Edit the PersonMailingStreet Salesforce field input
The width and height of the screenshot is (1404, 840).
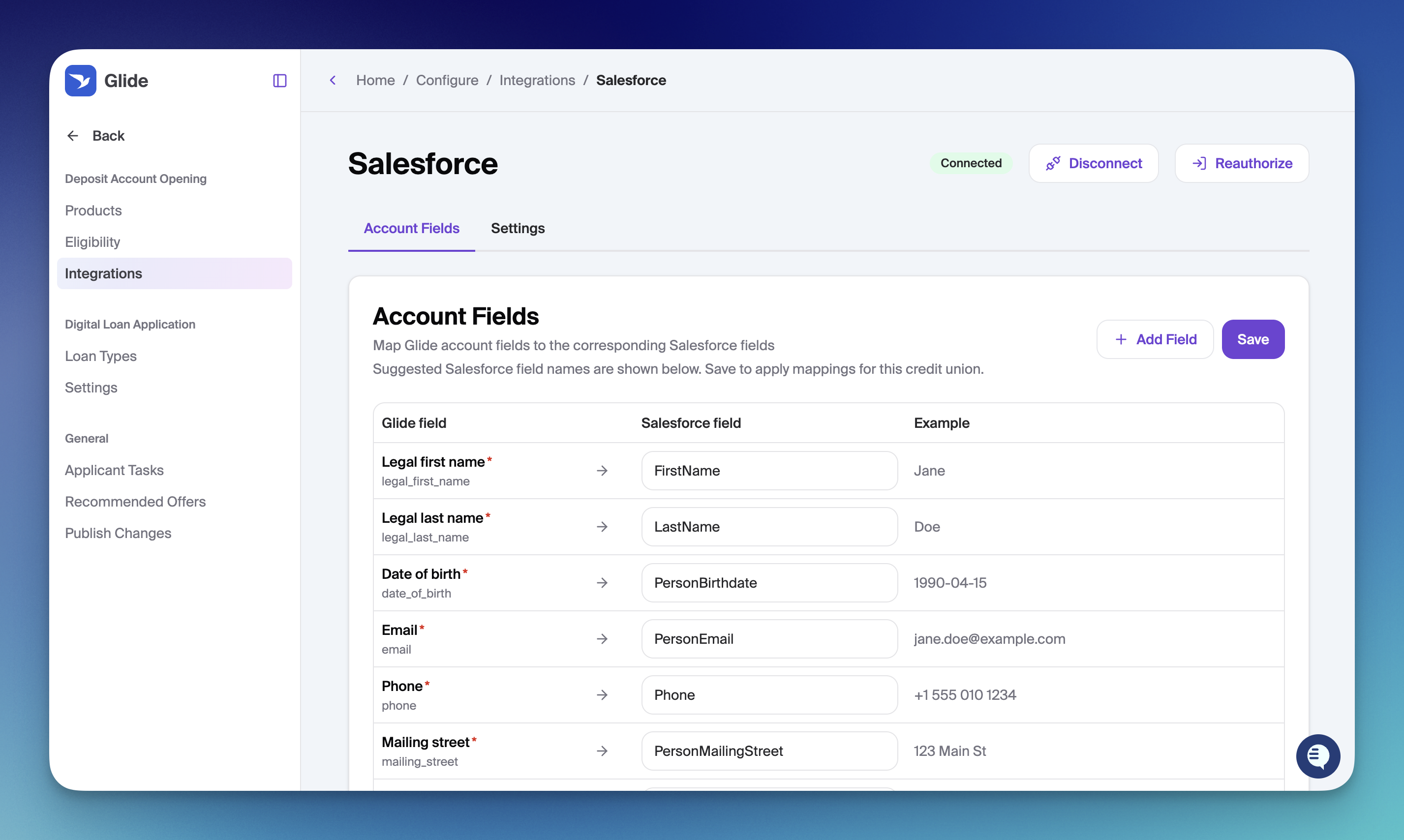pos(769,751)
